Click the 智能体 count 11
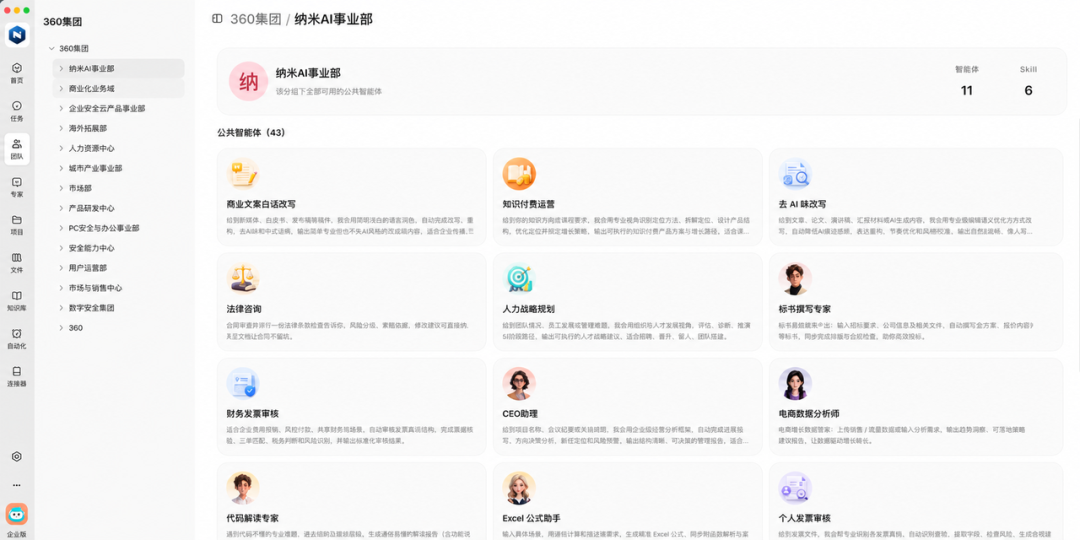This screenshot has height=540, width=1080. point(966,90)
